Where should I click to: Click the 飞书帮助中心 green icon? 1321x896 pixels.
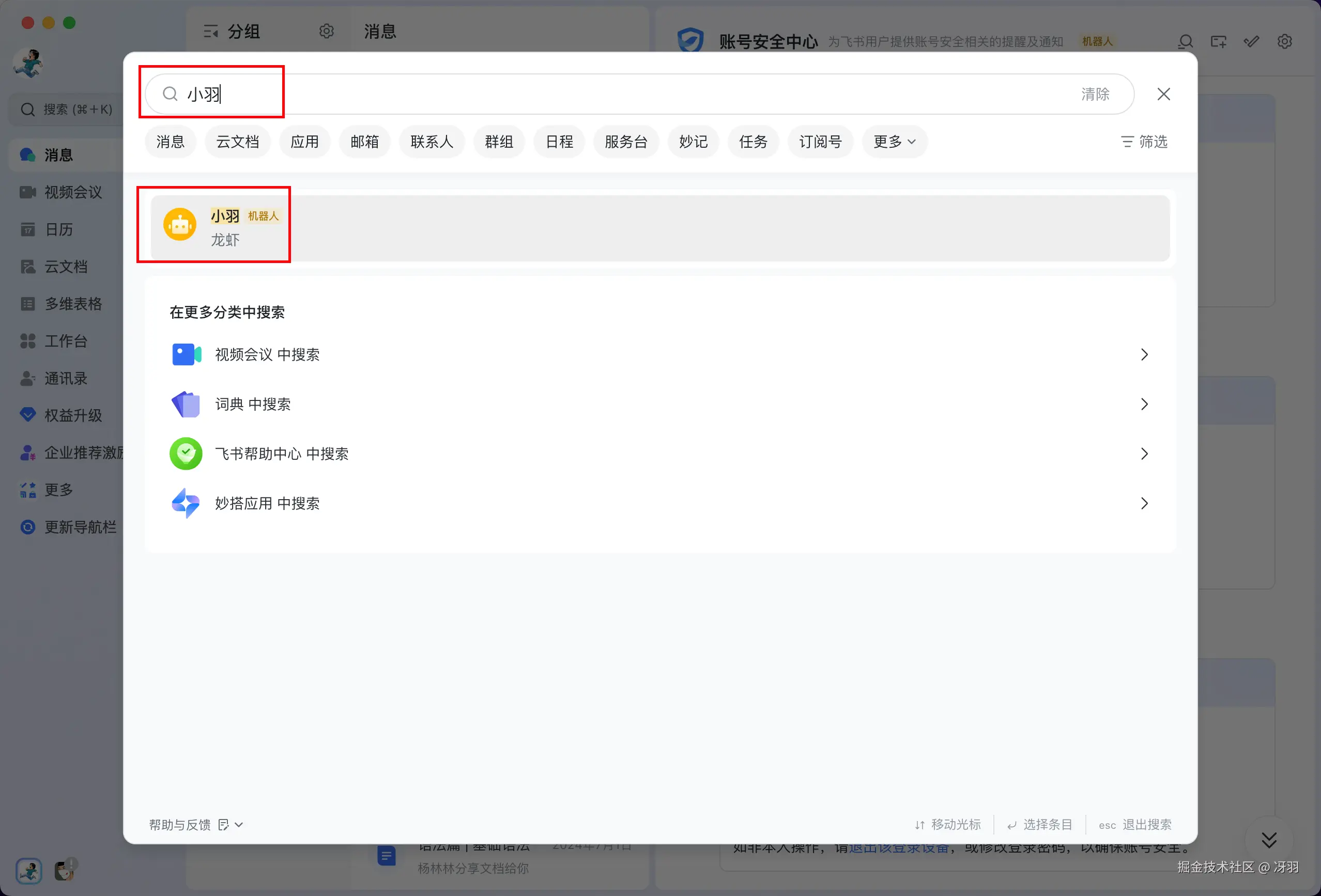click(x=186, y=453)
